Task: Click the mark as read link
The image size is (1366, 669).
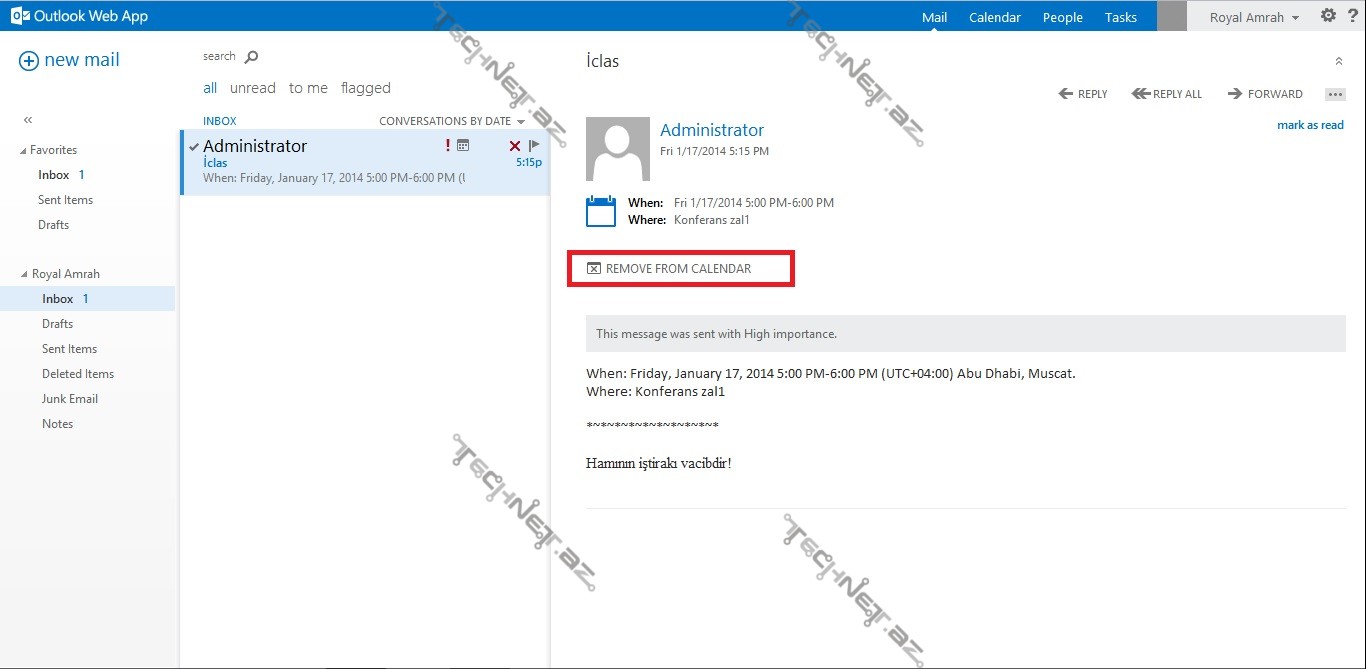Action: [1310, 125]
